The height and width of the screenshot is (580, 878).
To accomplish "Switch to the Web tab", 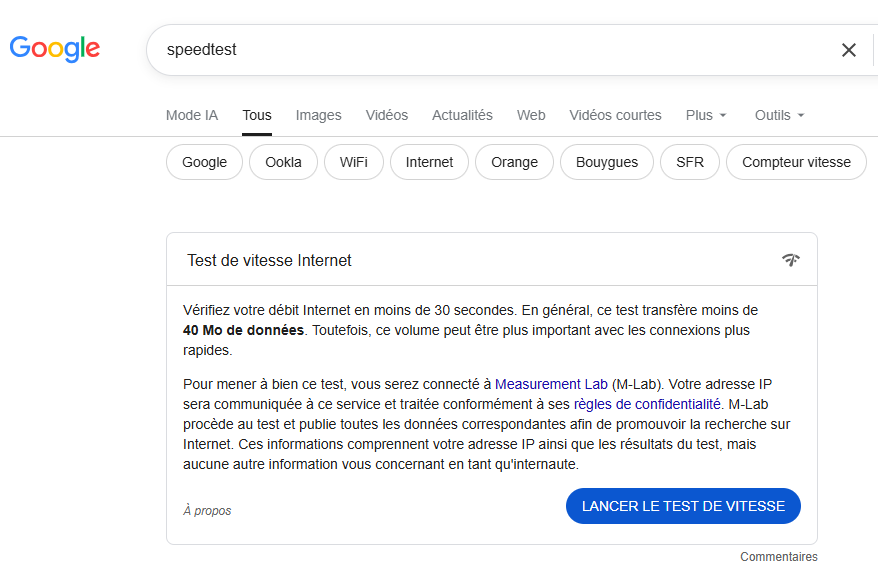I will click(x=531, y=115).
